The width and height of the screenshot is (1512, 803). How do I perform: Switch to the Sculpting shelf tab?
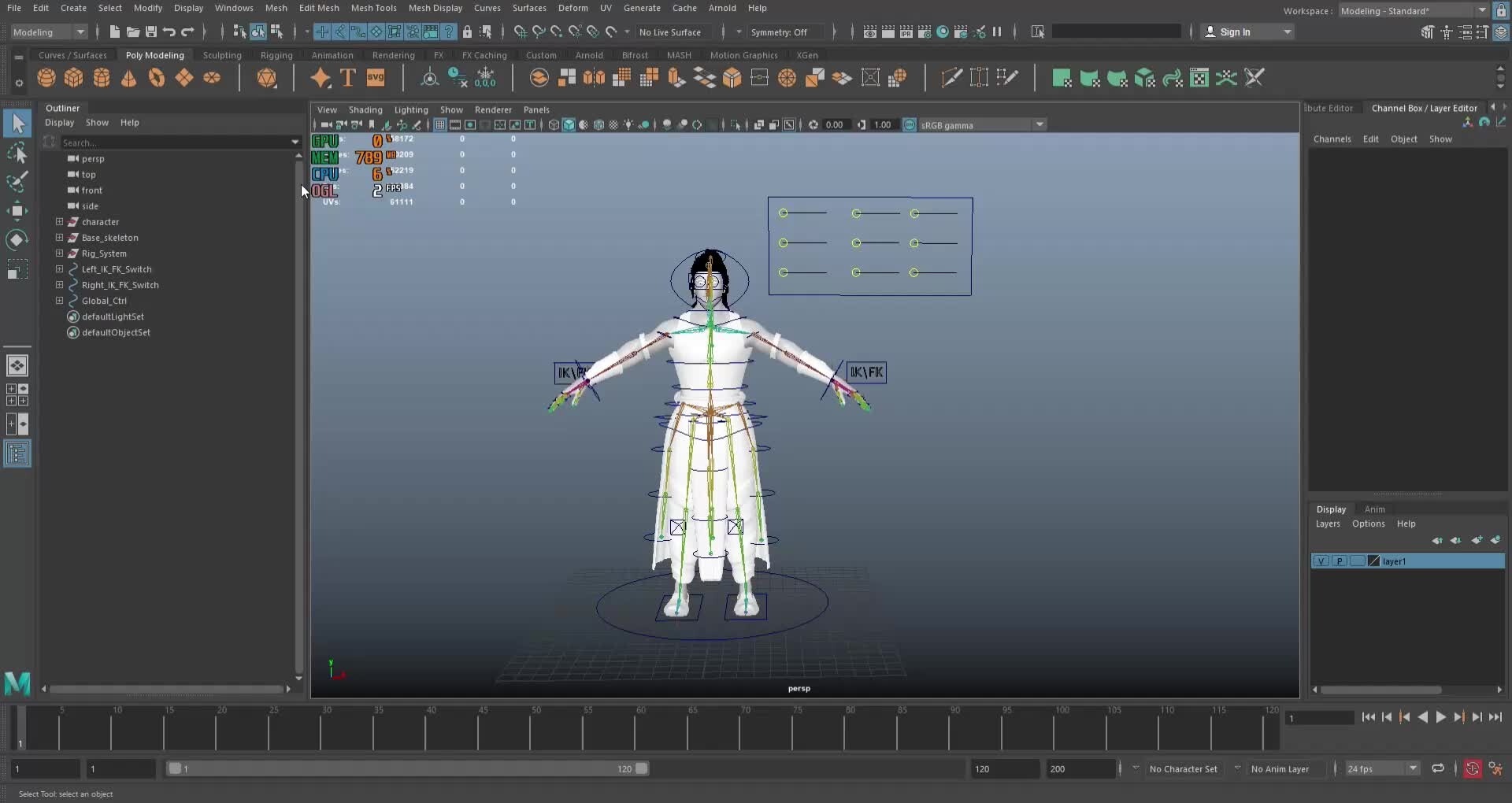pyautogui.click(x=222, y=55)
